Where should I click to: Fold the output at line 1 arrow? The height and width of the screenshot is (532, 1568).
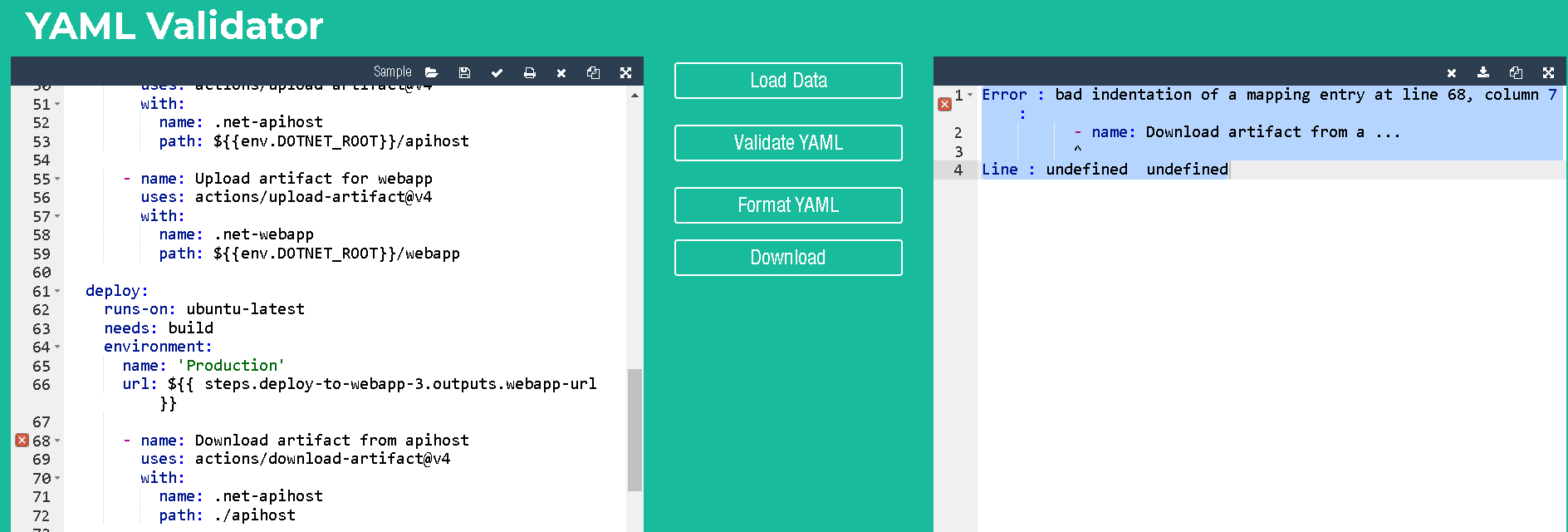coord(970,95)
